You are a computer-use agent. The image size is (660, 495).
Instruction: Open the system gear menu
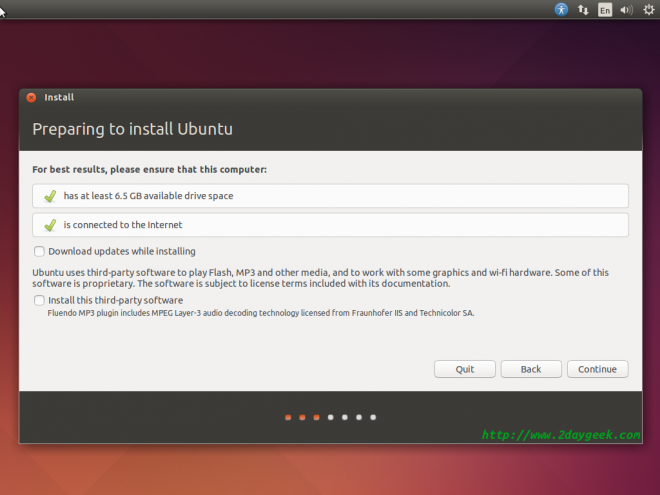(x=648, y=10)
